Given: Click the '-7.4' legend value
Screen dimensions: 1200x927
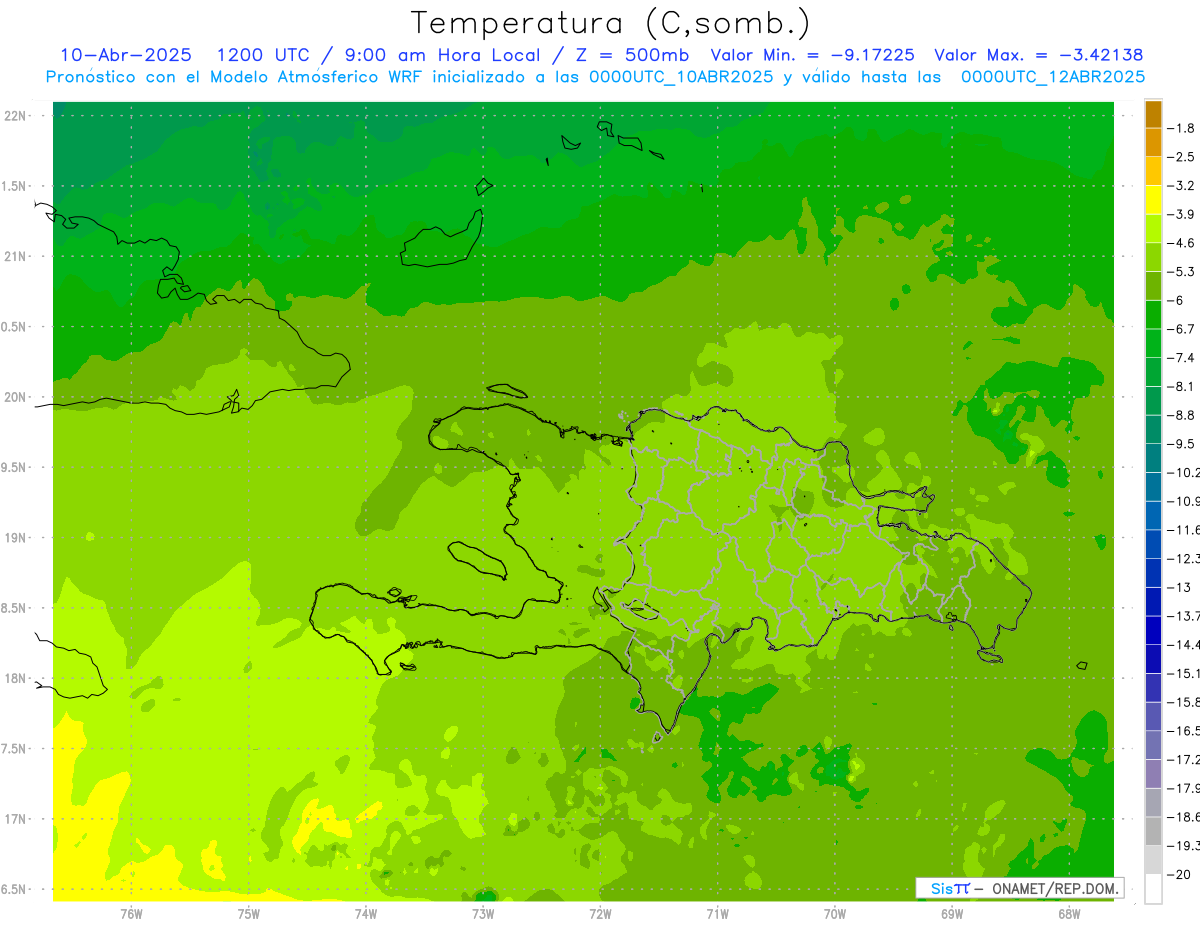Looking at the screenshot, I should [x=1182, y=358].
